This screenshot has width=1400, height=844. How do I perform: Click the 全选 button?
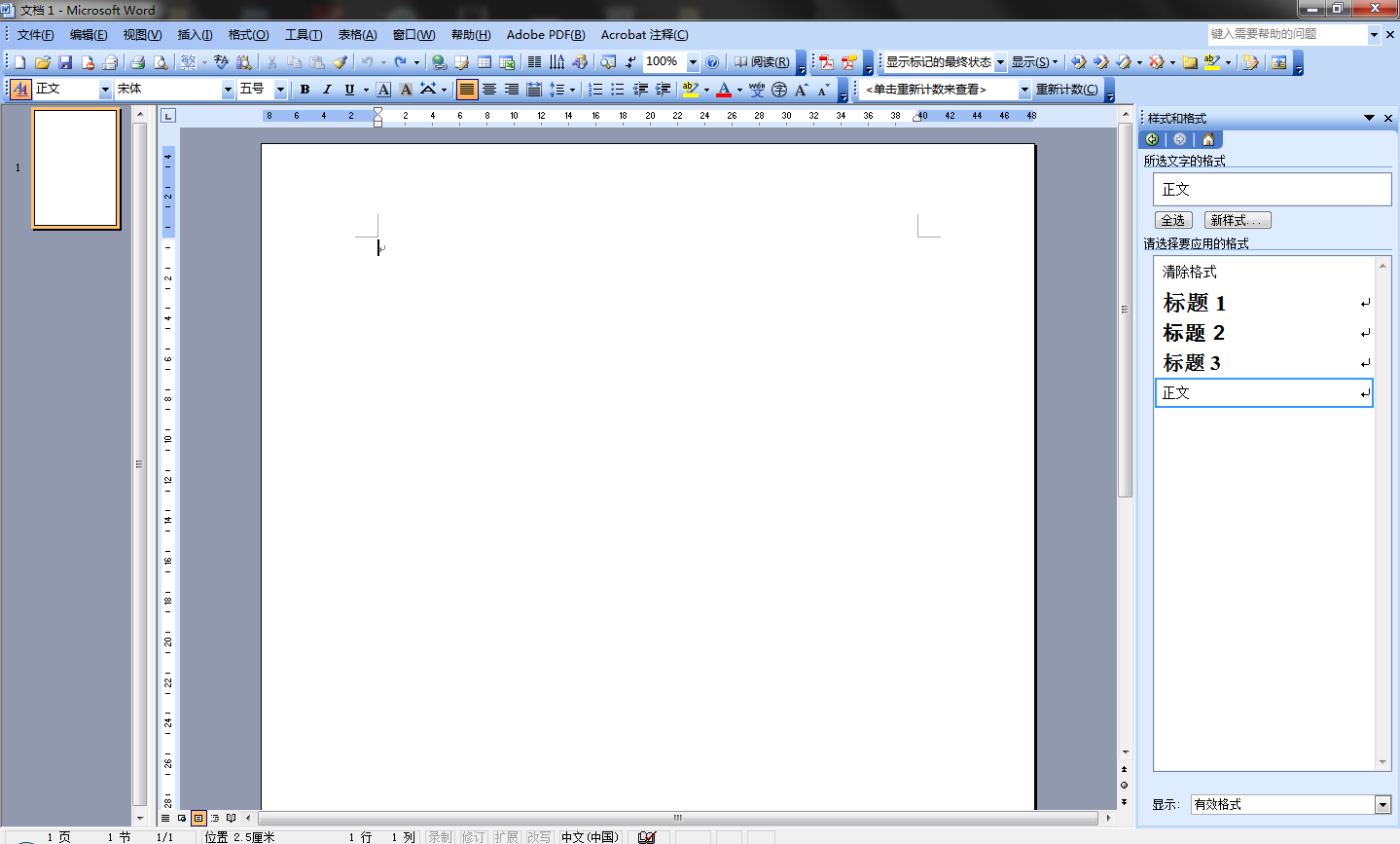[1173, 220]
